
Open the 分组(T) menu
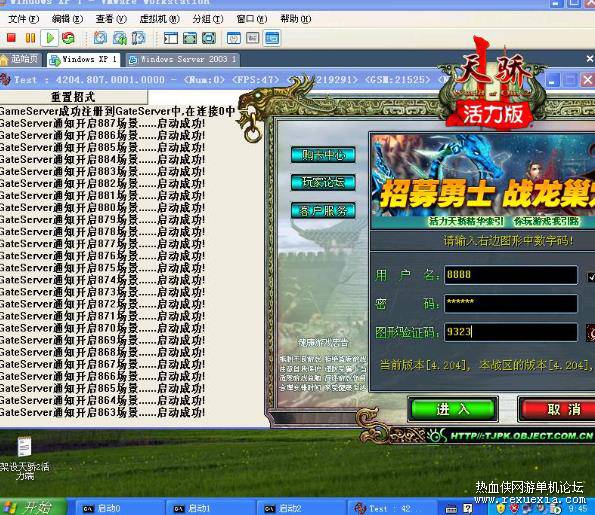(208, 19)
